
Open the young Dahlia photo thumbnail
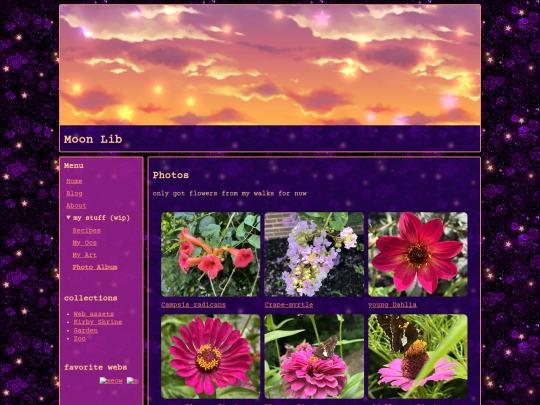(418, 255)
